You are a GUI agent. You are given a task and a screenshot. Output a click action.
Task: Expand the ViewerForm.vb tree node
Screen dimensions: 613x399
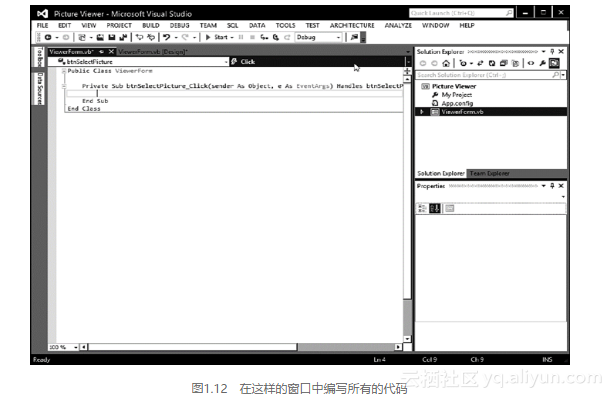[421, 112]
